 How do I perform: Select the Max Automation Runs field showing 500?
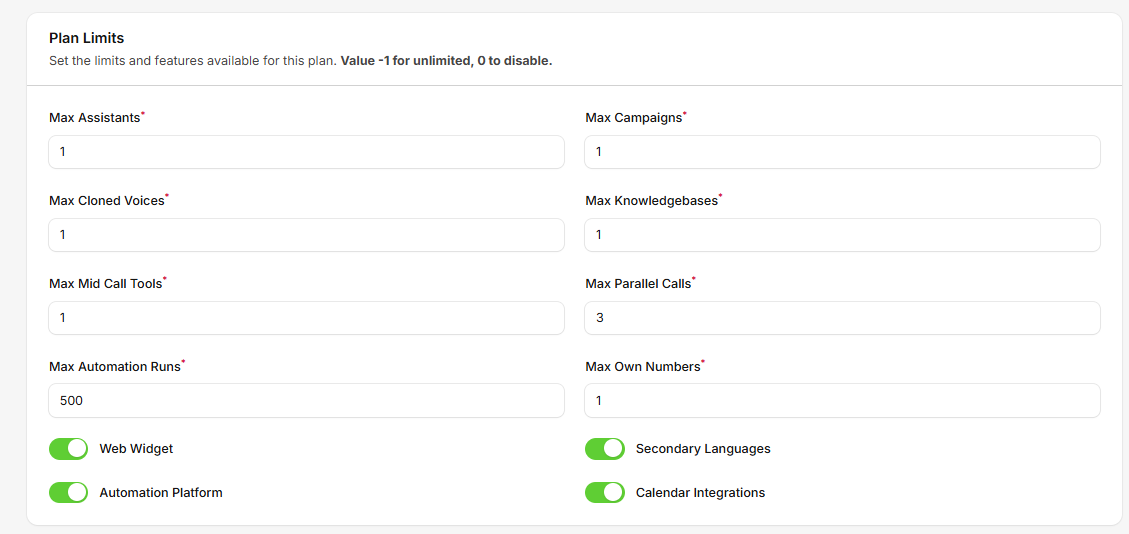(306, 401)
